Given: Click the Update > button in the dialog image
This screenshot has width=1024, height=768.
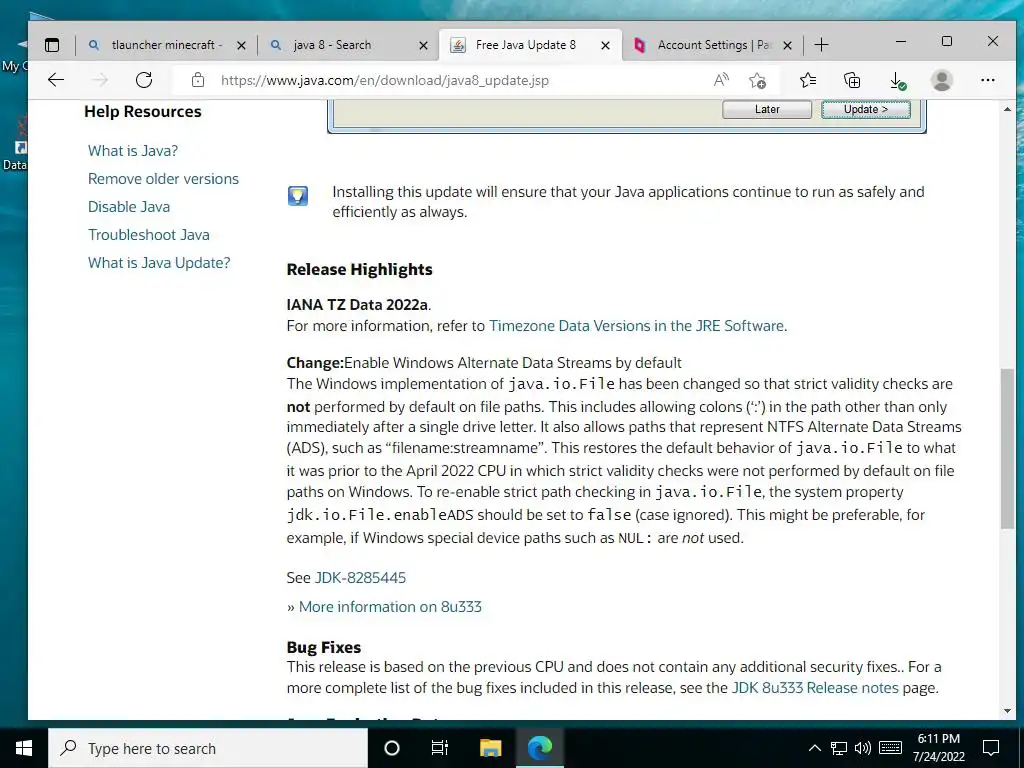Looking at the screenshot, I should 865,110.
